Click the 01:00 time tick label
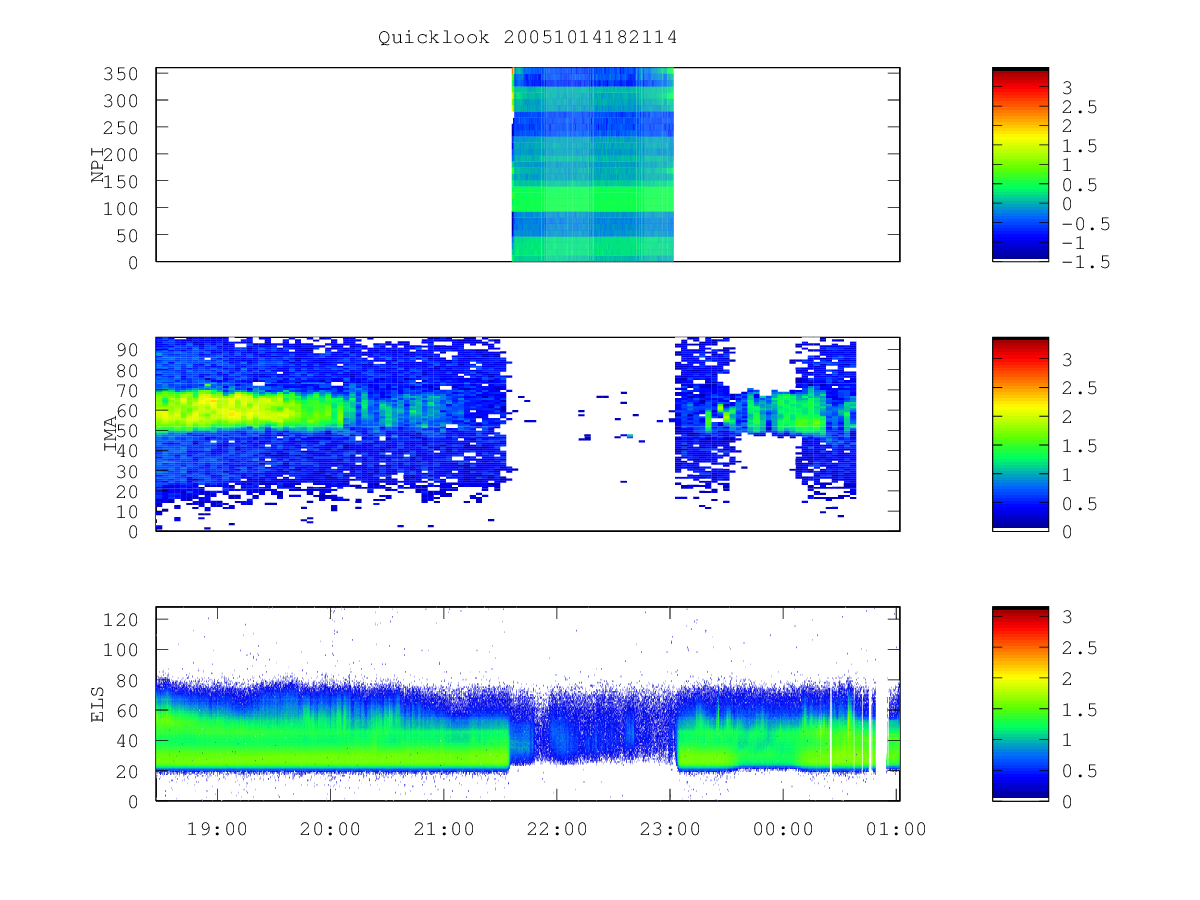The width and height of the screenshot is (1200, 900). (x=895, y=829)
